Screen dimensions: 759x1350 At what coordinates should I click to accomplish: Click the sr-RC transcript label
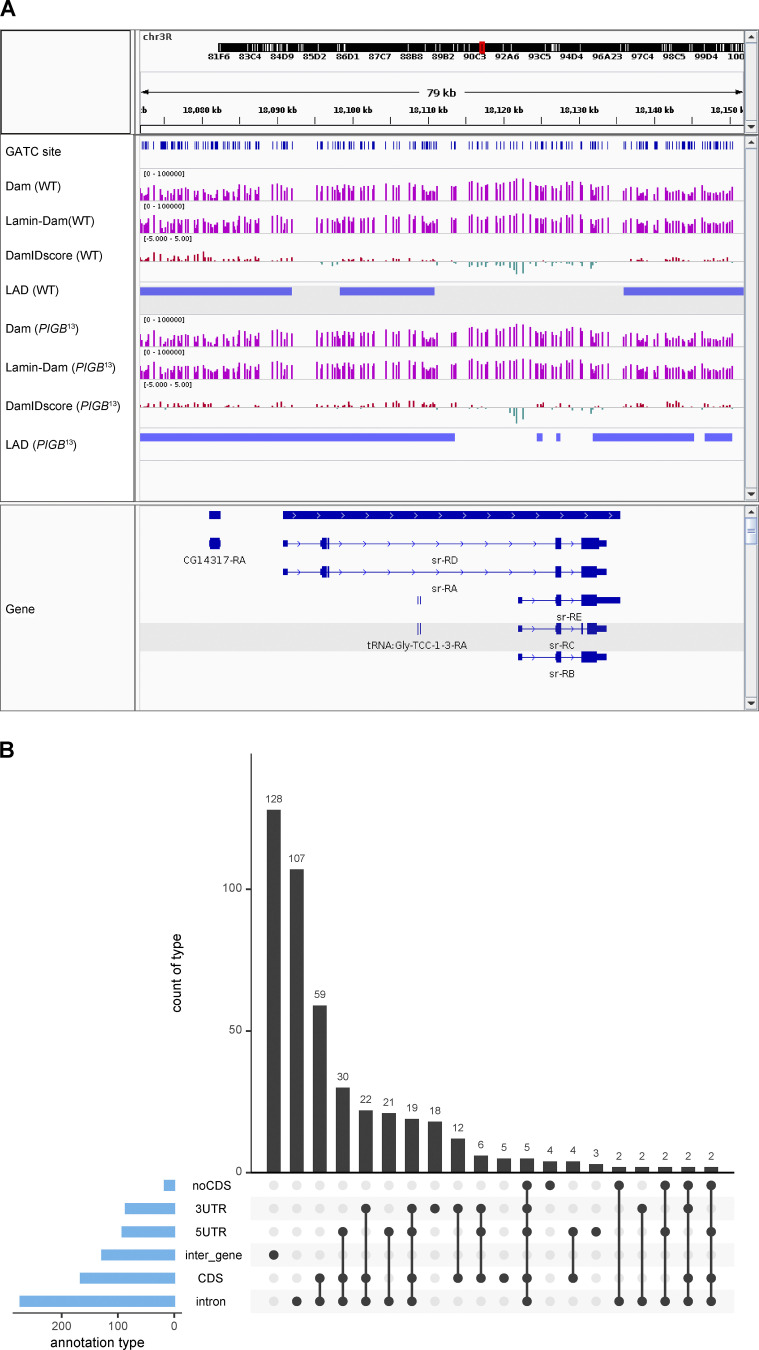[x=562, y=646]
